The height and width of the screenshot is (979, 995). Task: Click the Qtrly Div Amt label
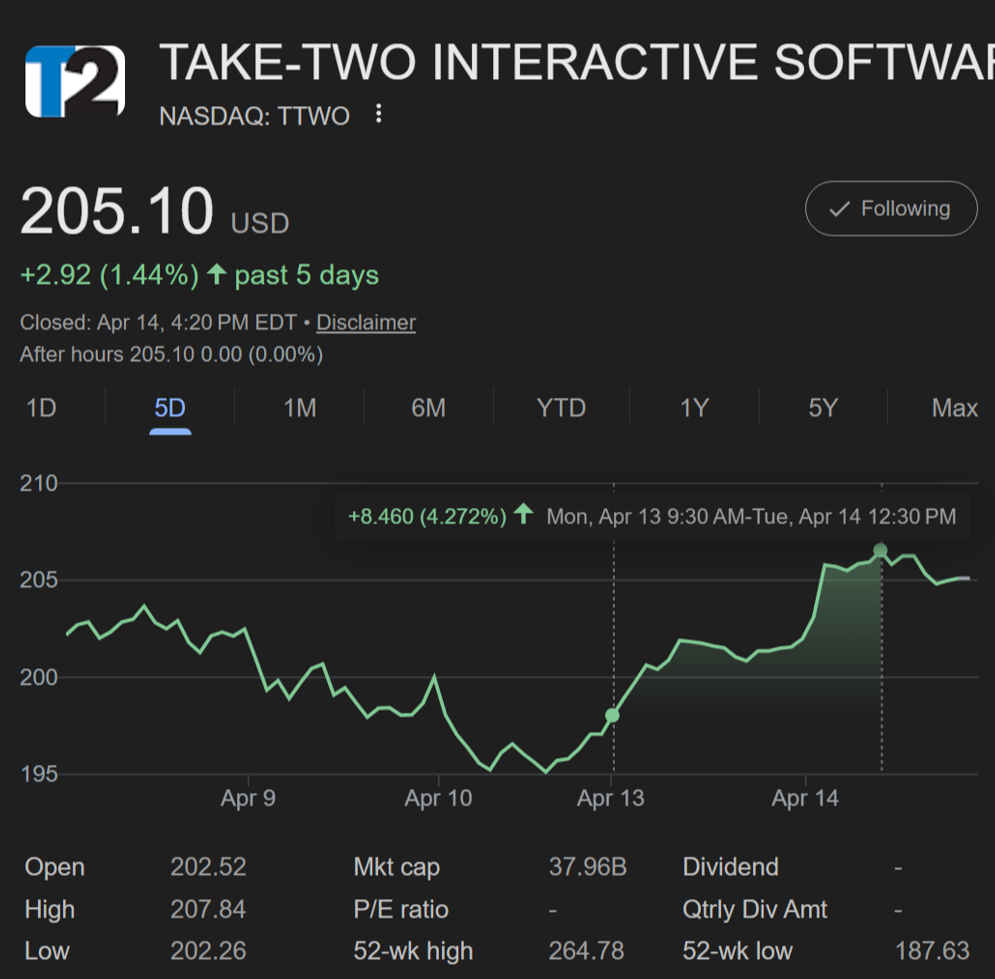point(754,910)
